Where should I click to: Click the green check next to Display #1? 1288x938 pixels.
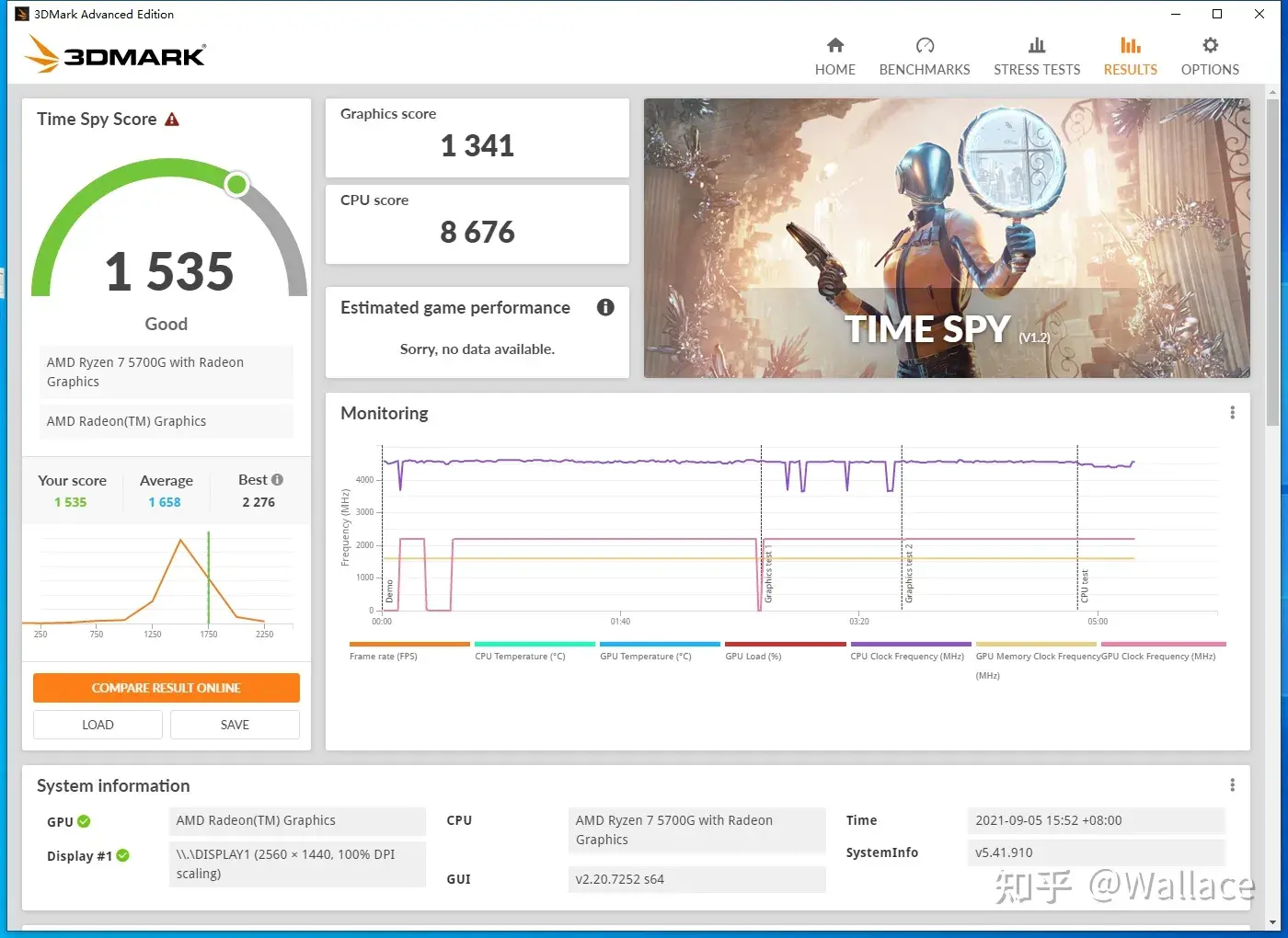123,855
